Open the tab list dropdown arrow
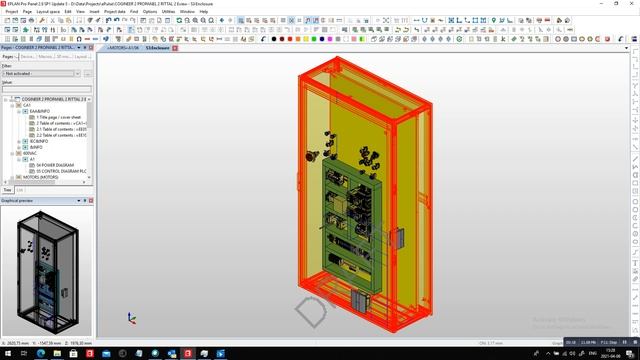Screen dimensions: 640x360 tap(627, 48)
